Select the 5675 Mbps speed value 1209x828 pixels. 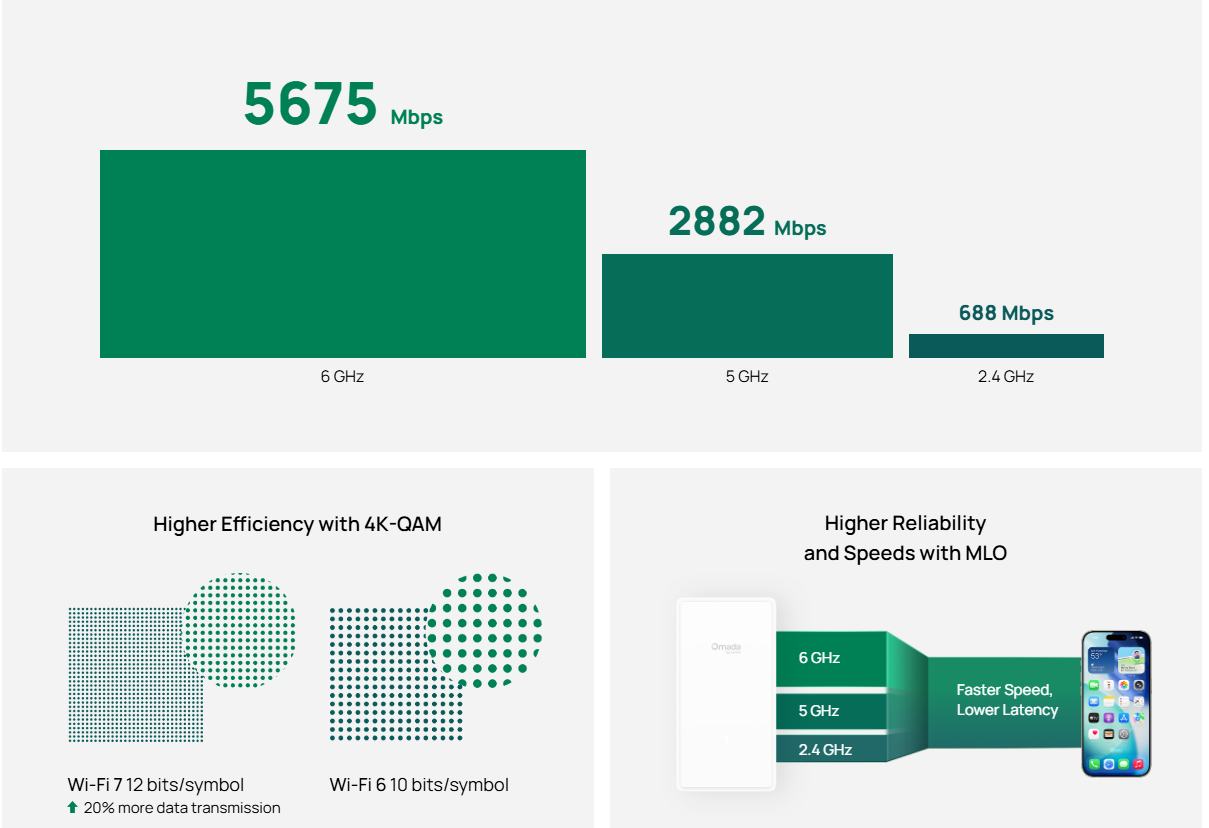click(x=342, y=105)
